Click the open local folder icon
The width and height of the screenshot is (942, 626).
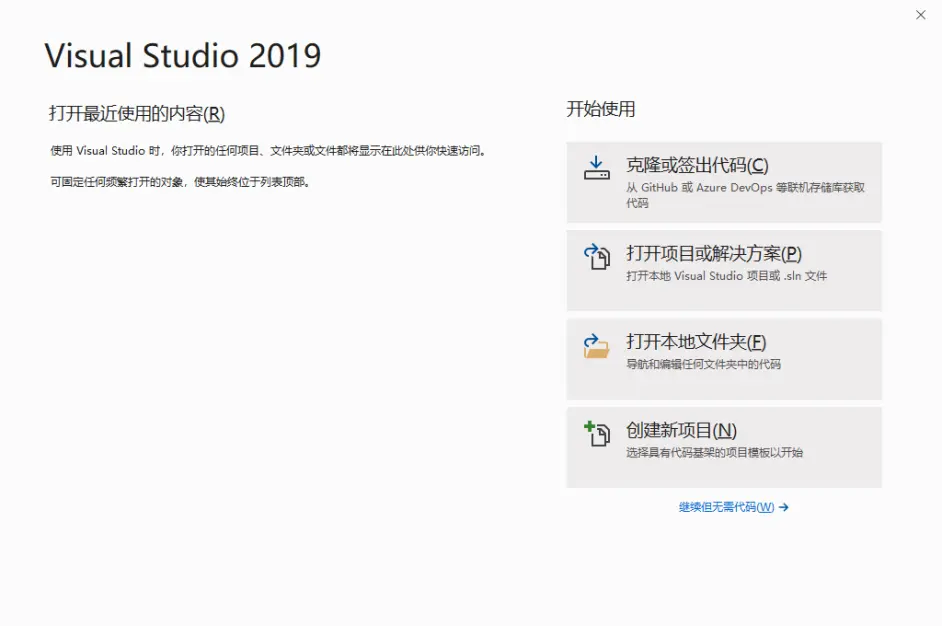(x=597, y=346)
